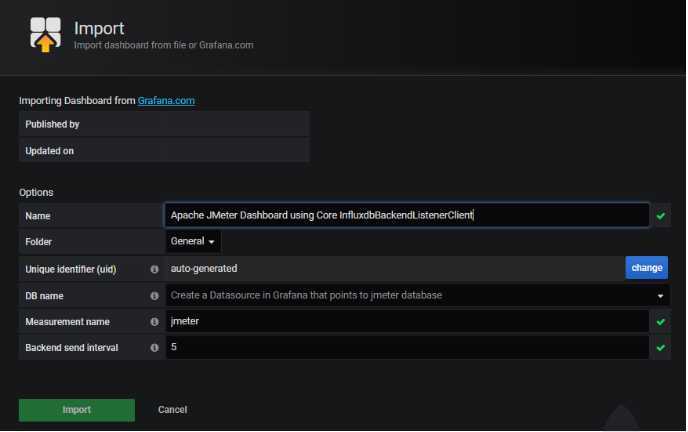Click the Cancel link

pos(172,410)
